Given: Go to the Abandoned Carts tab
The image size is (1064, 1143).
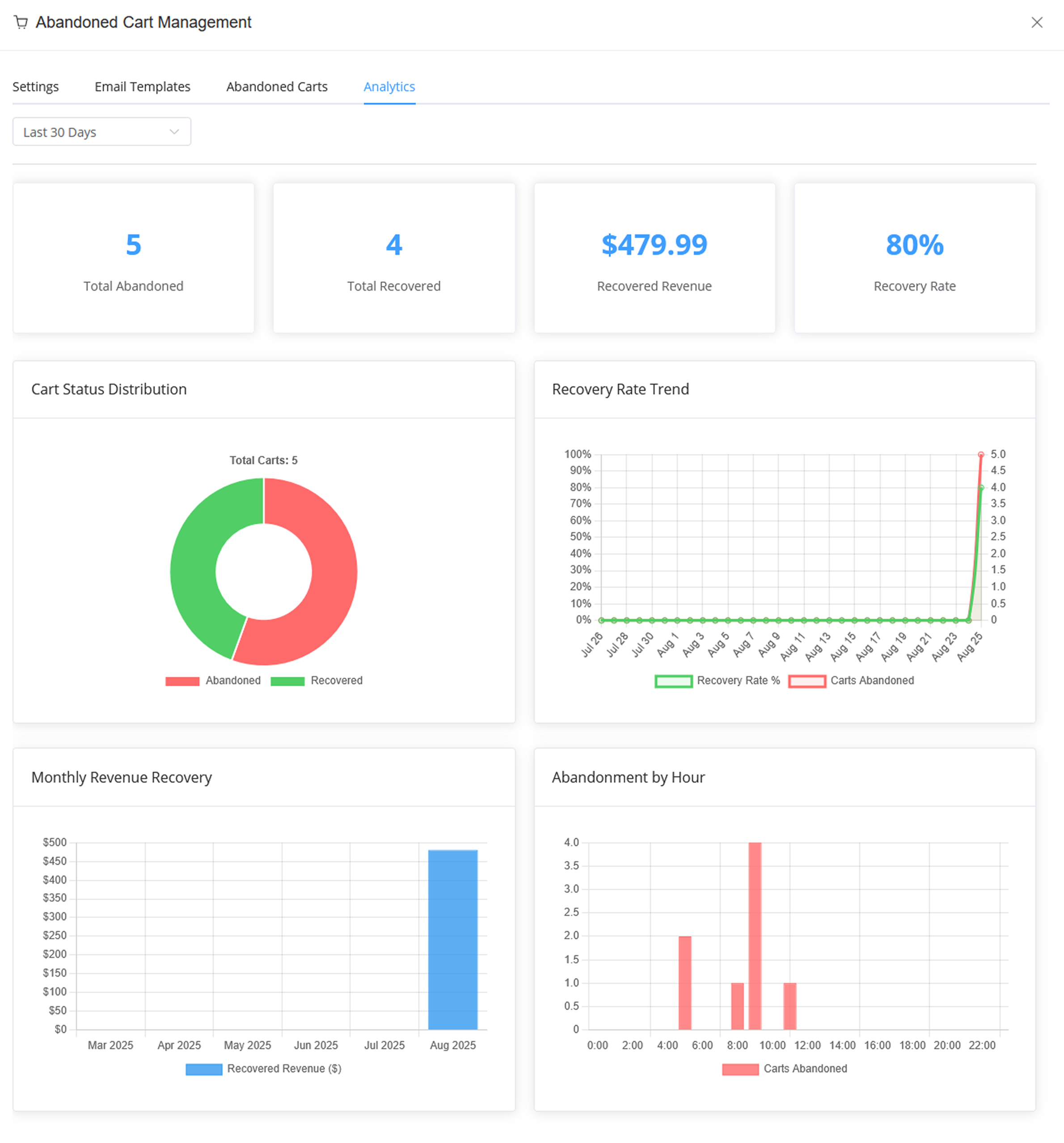Looking at the screenshot, I should coord(276,87).
